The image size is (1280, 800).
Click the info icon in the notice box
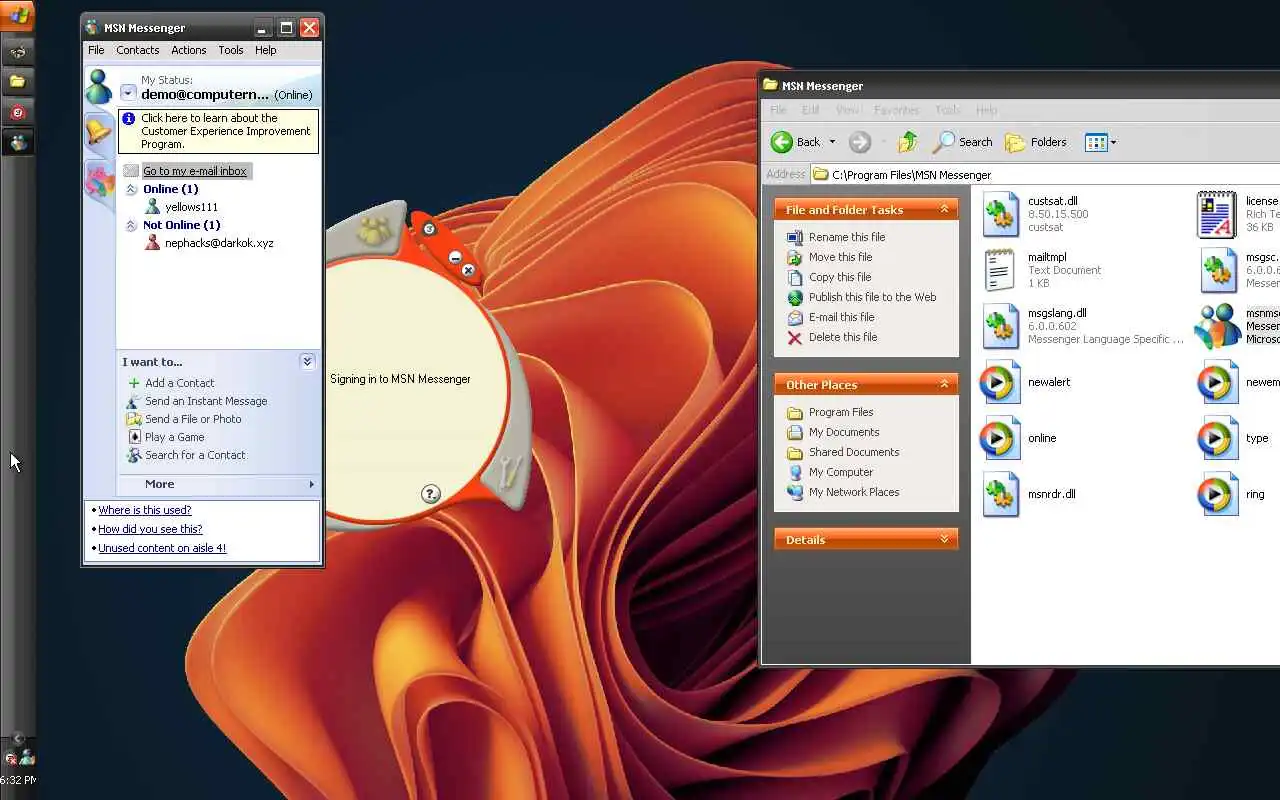coord(130,118)
